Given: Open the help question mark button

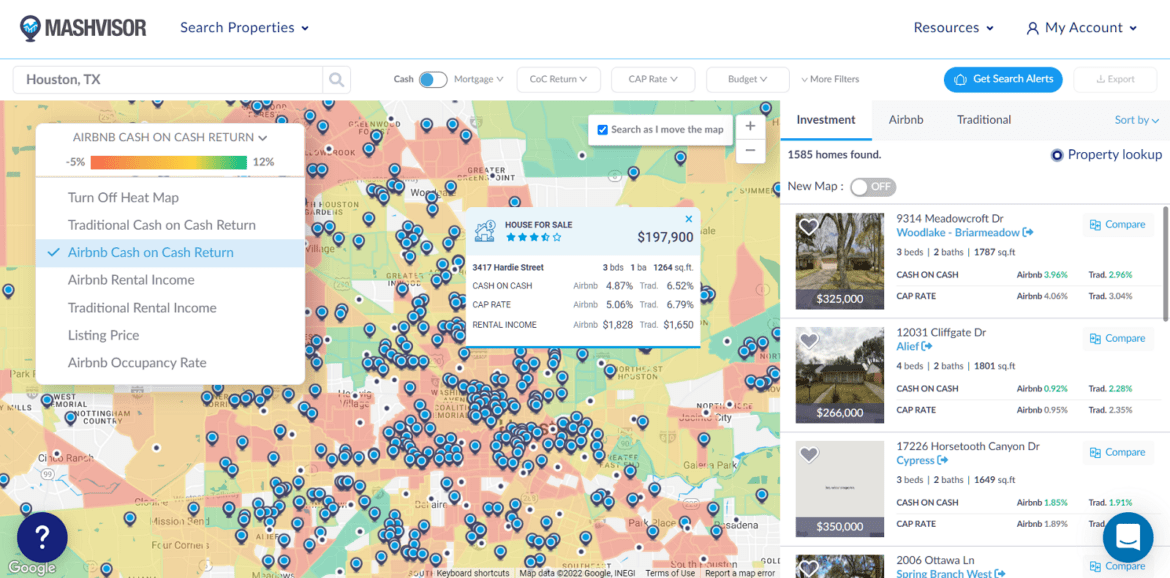Looking at the screenshot, I should pyautogui.click(x=42, y=537).
